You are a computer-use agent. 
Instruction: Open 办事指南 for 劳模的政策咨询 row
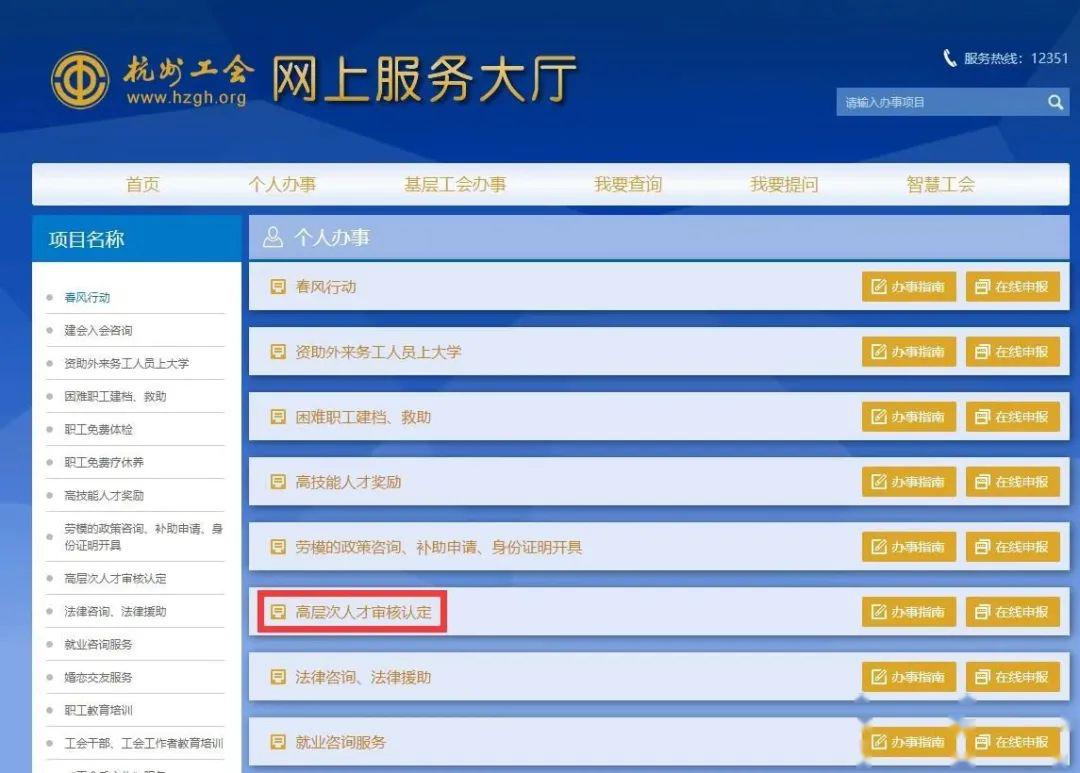pos(908,547)
